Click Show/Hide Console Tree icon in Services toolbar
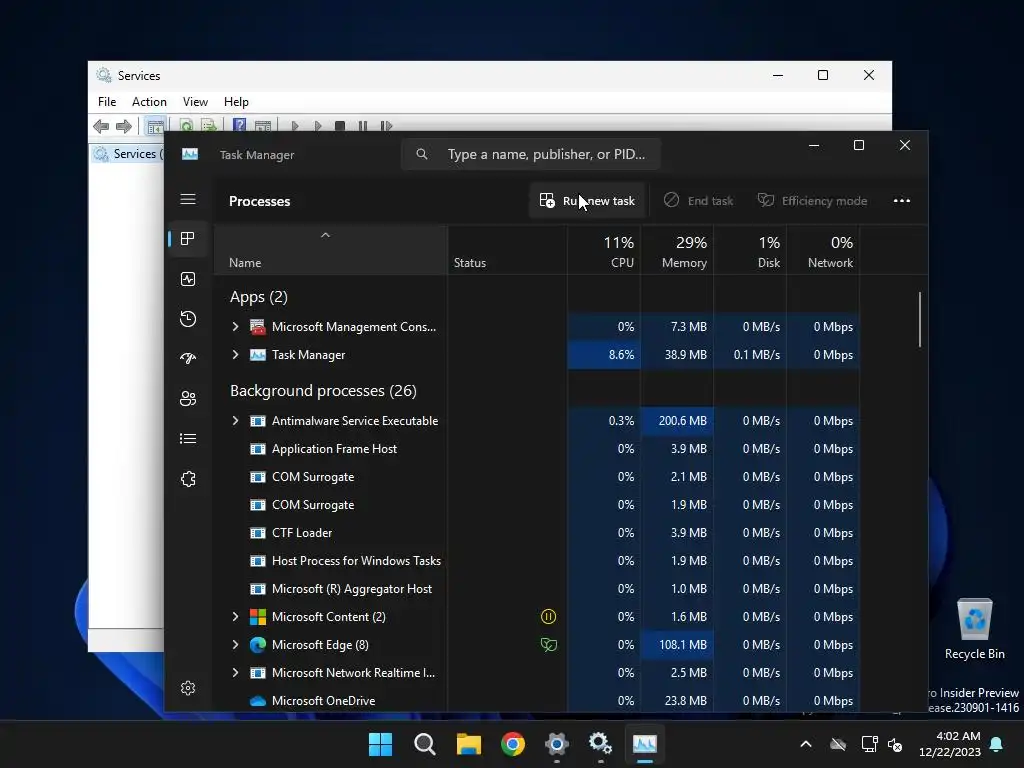 [155, 126]
